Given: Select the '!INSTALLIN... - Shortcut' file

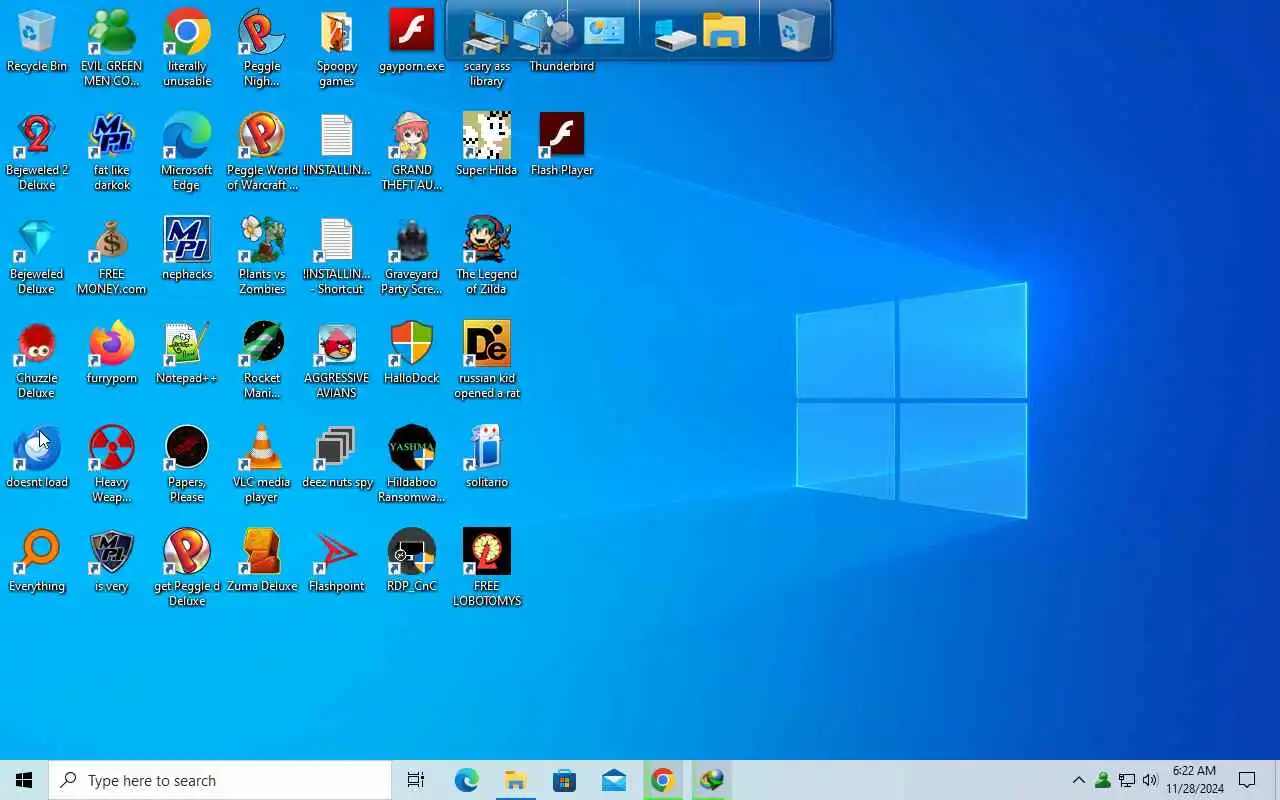Looking at the screenshot, I should [x=337, y=256].
